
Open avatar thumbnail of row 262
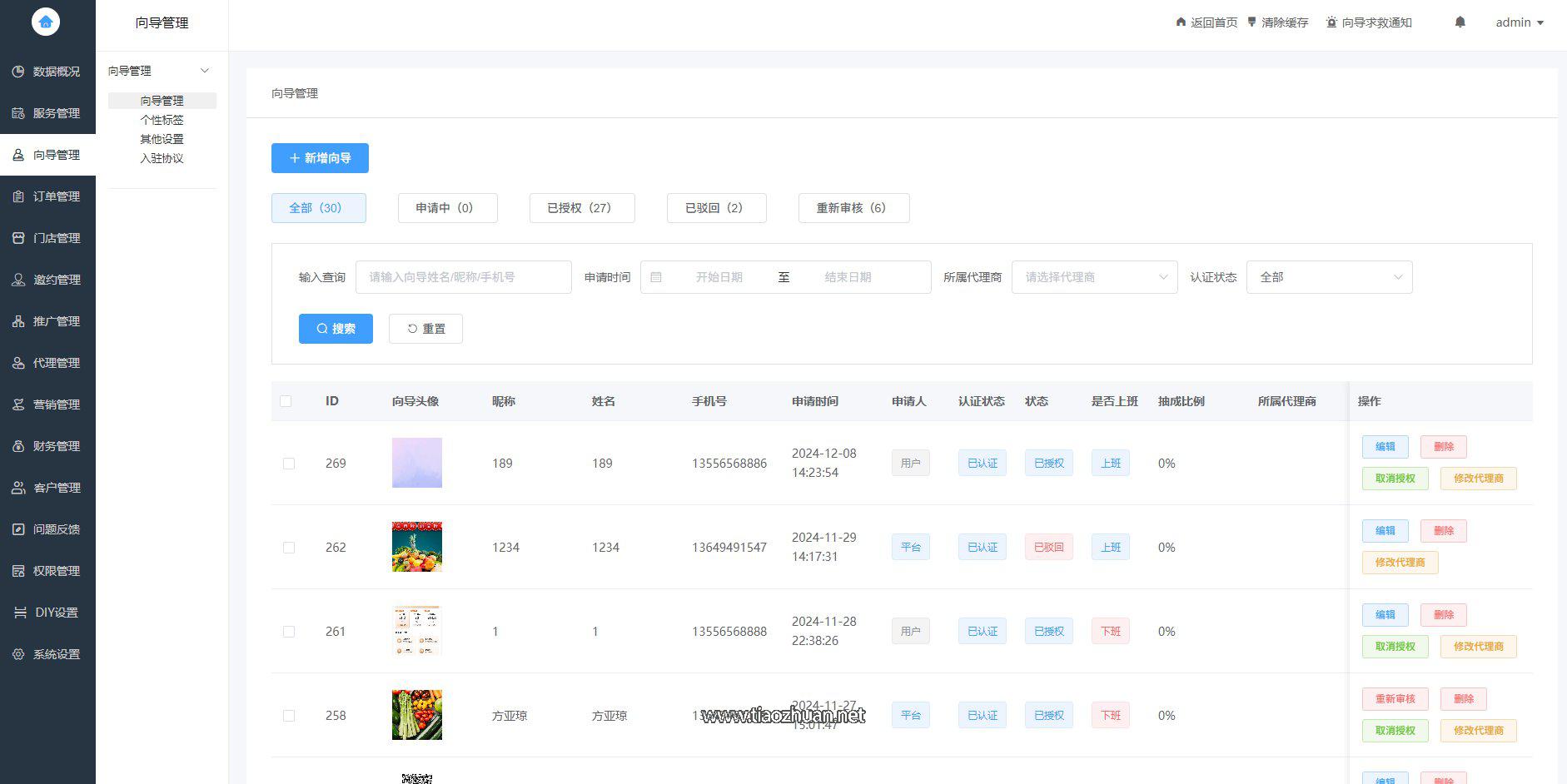click(417, 547)
